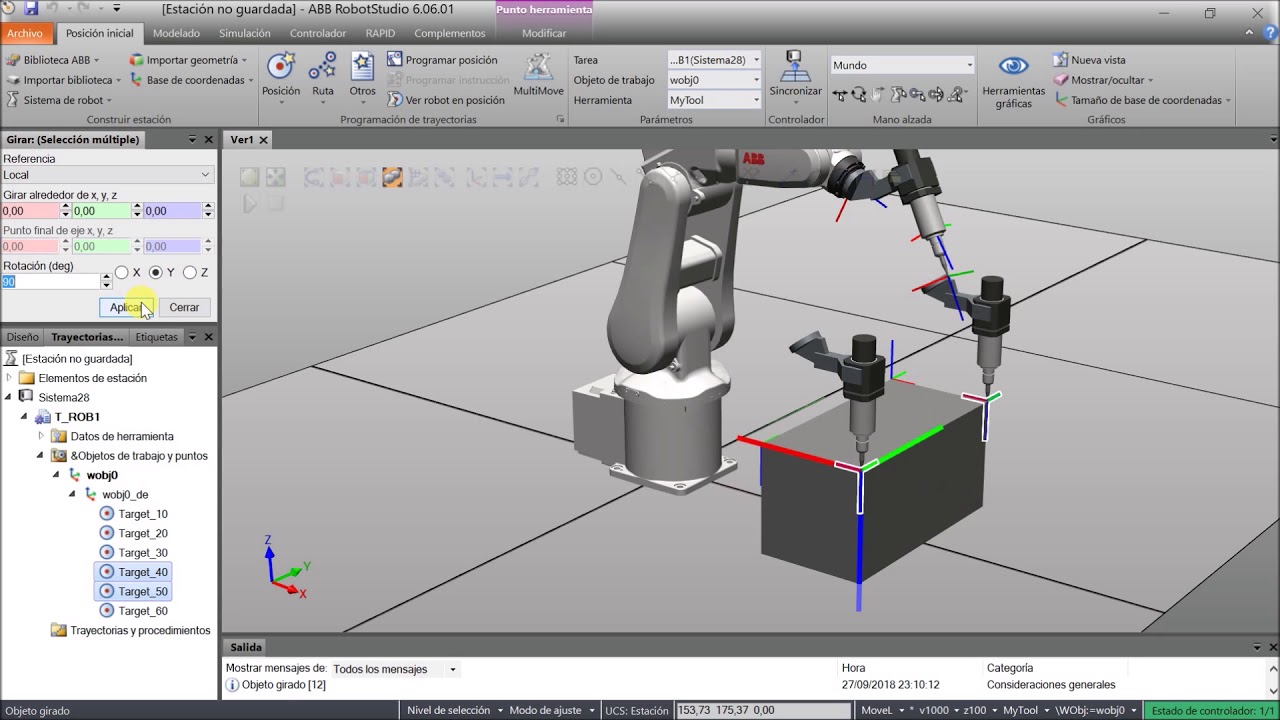The image size is (1280, 720).
Task: Open Nivel de selección in status bar
Action: point(454,710)
